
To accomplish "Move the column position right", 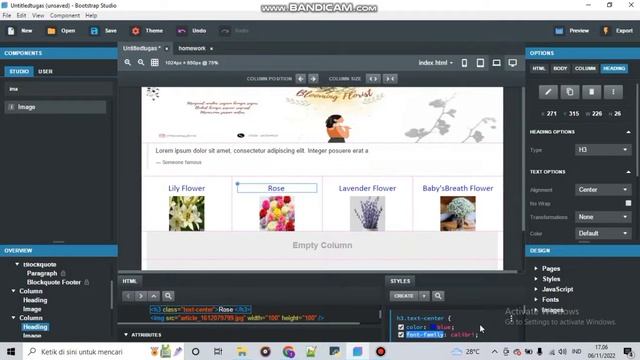I will (313, 78).
